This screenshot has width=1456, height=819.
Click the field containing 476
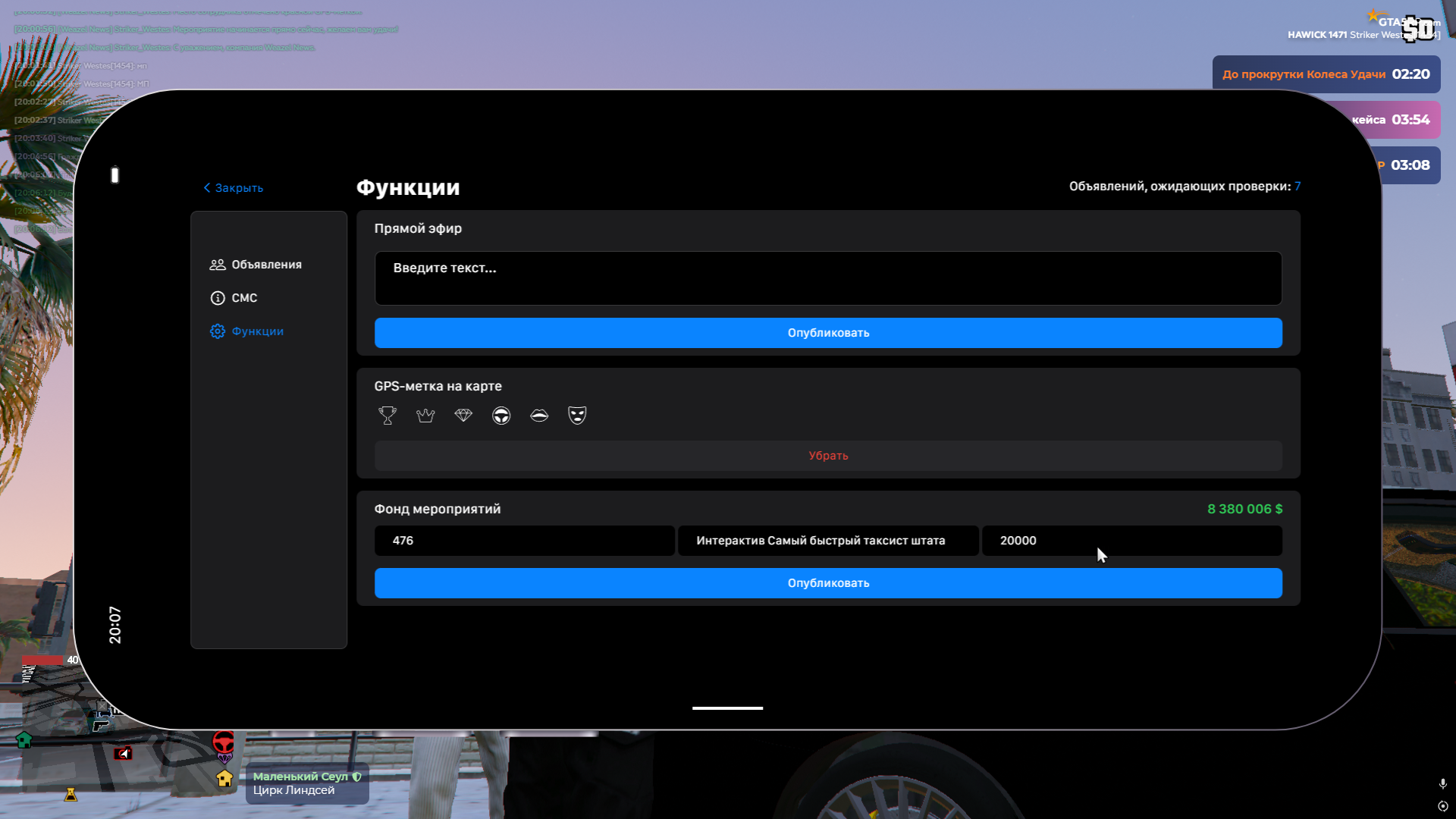point(524,541)
